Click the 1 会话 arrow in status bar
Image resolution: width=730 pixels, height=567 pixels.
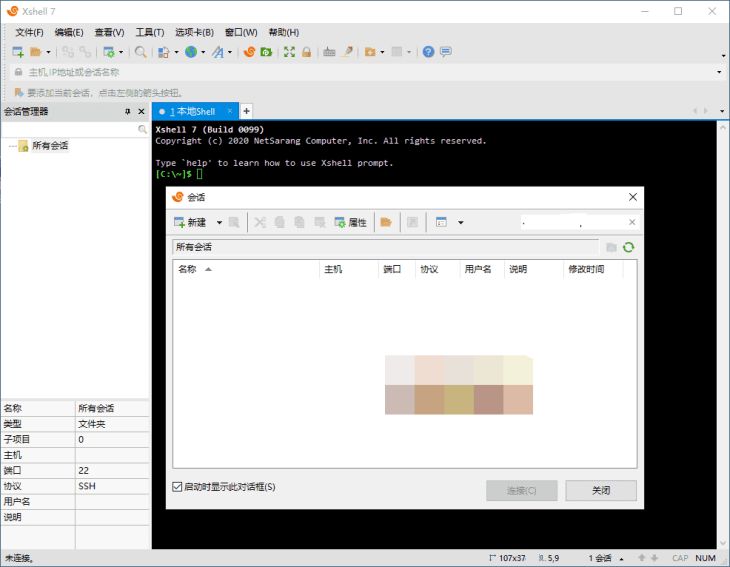[622, 559]
